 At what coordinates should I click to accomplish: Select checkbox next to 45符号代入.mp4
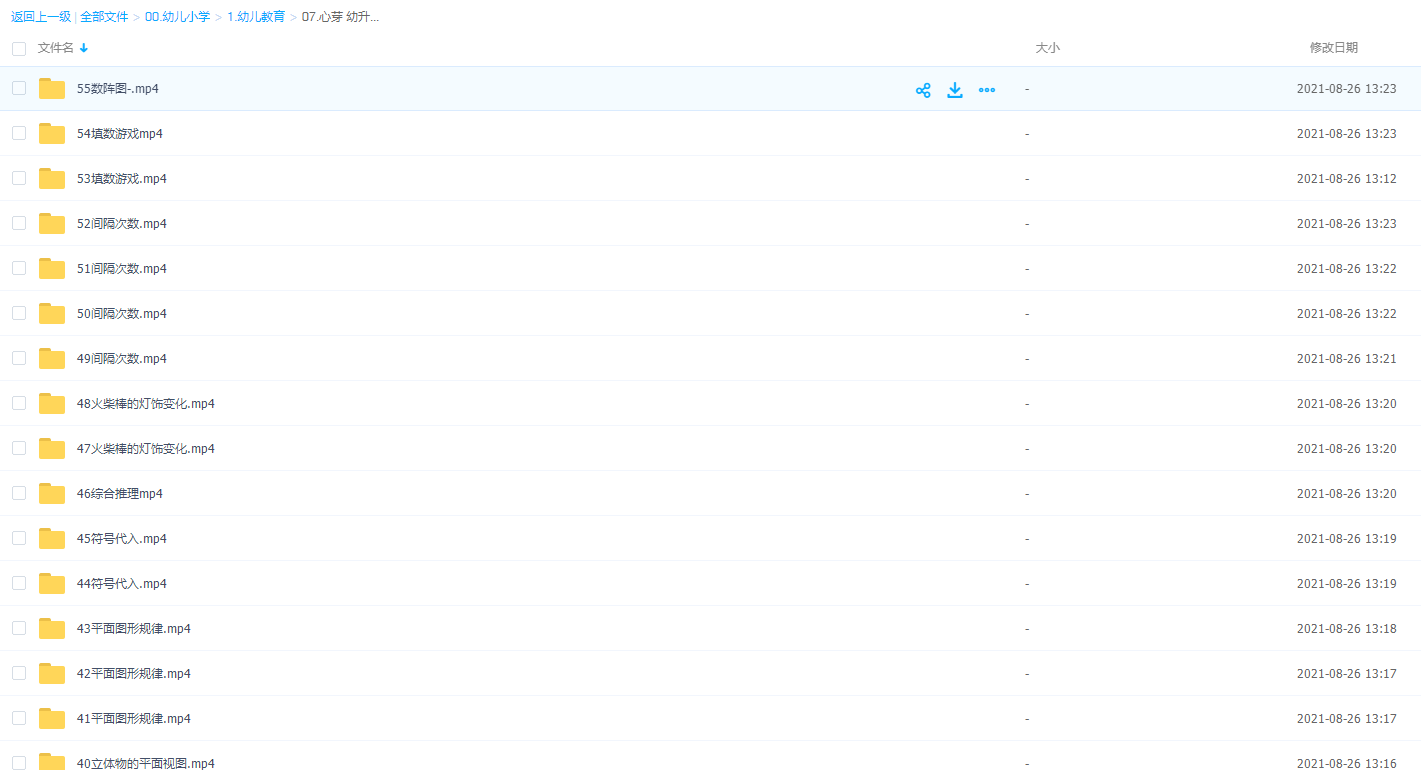point(19,538)
